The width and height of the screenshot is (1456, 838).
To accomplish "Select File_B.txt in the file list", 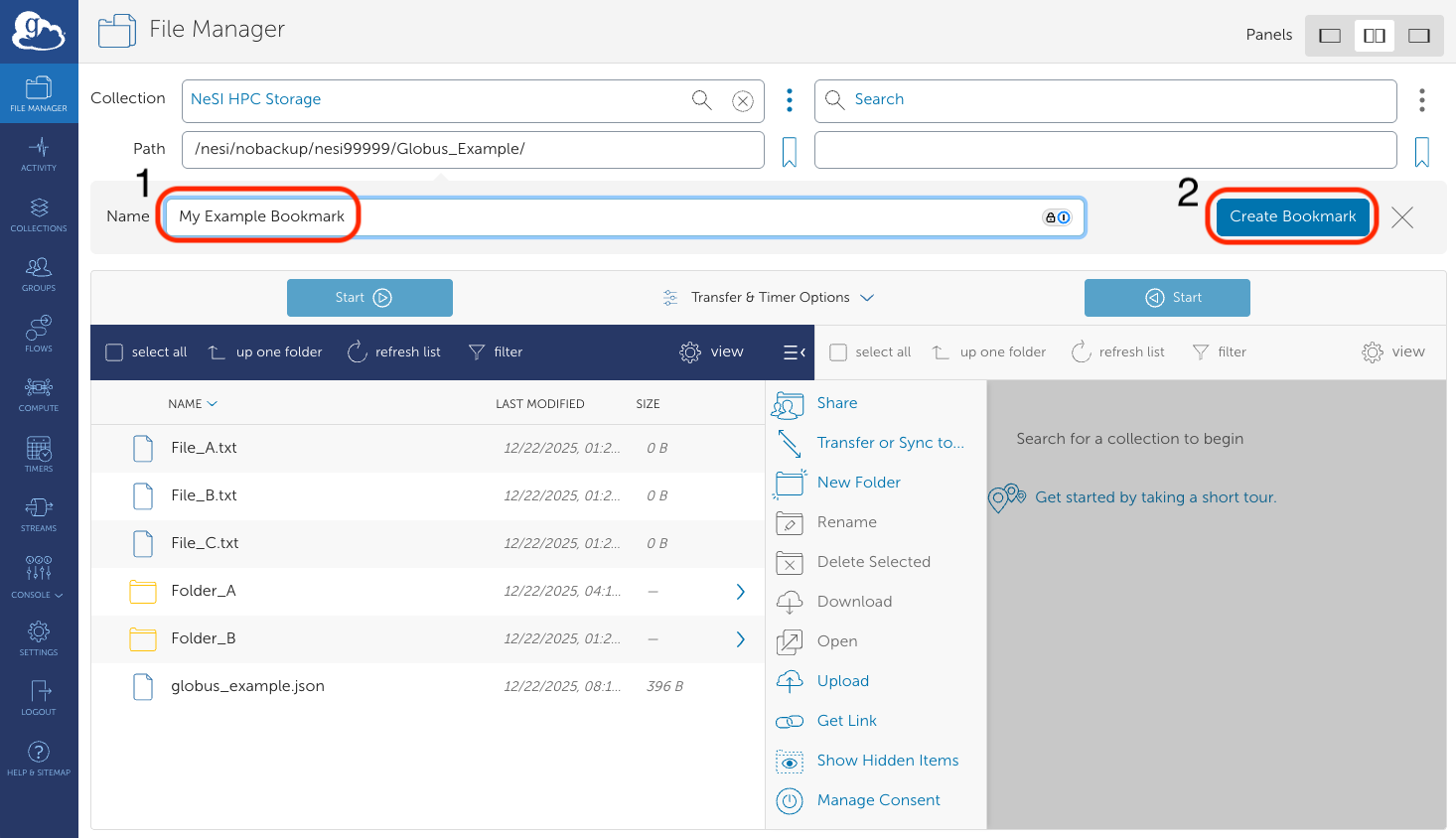I will coord(205,495).
